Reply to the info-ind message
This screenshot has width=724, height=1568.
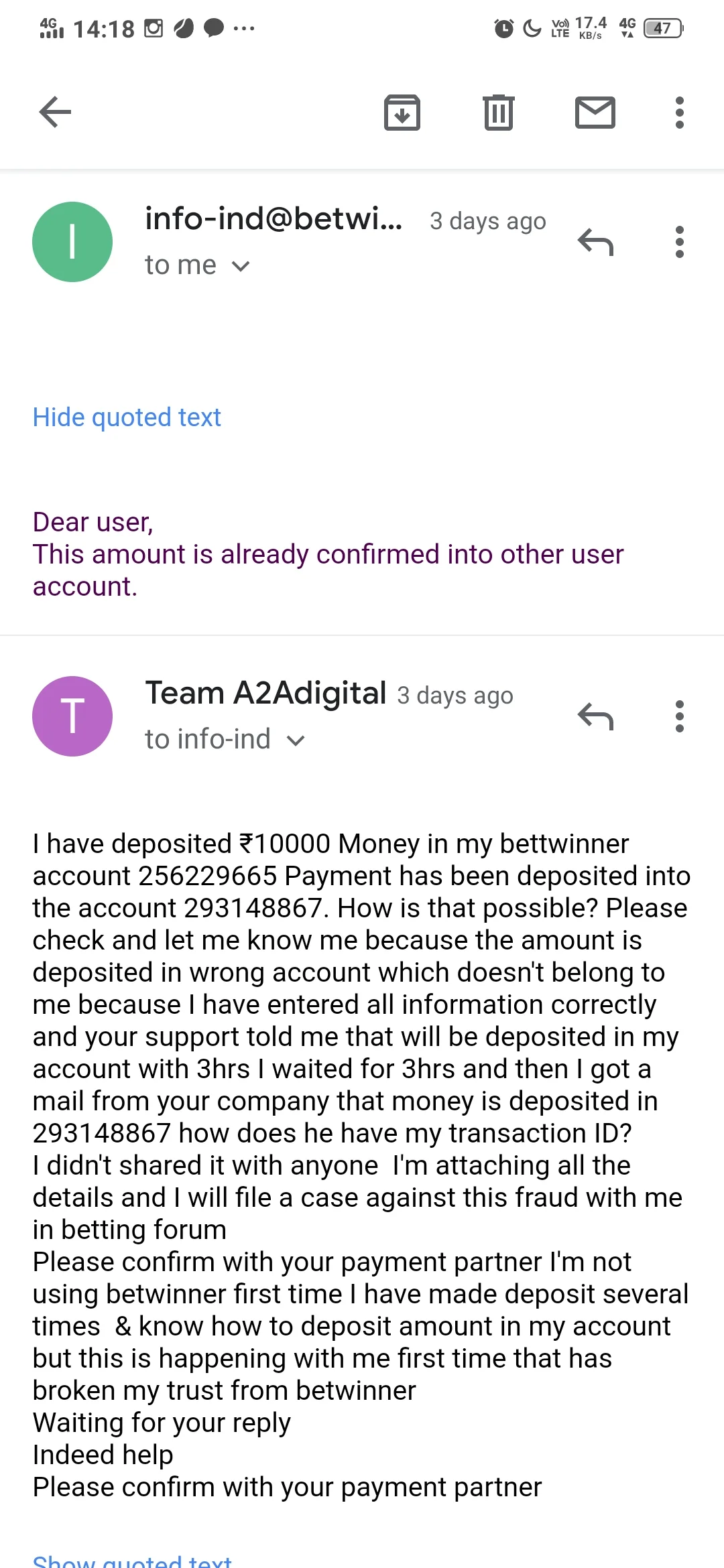(x=595, y=242)
